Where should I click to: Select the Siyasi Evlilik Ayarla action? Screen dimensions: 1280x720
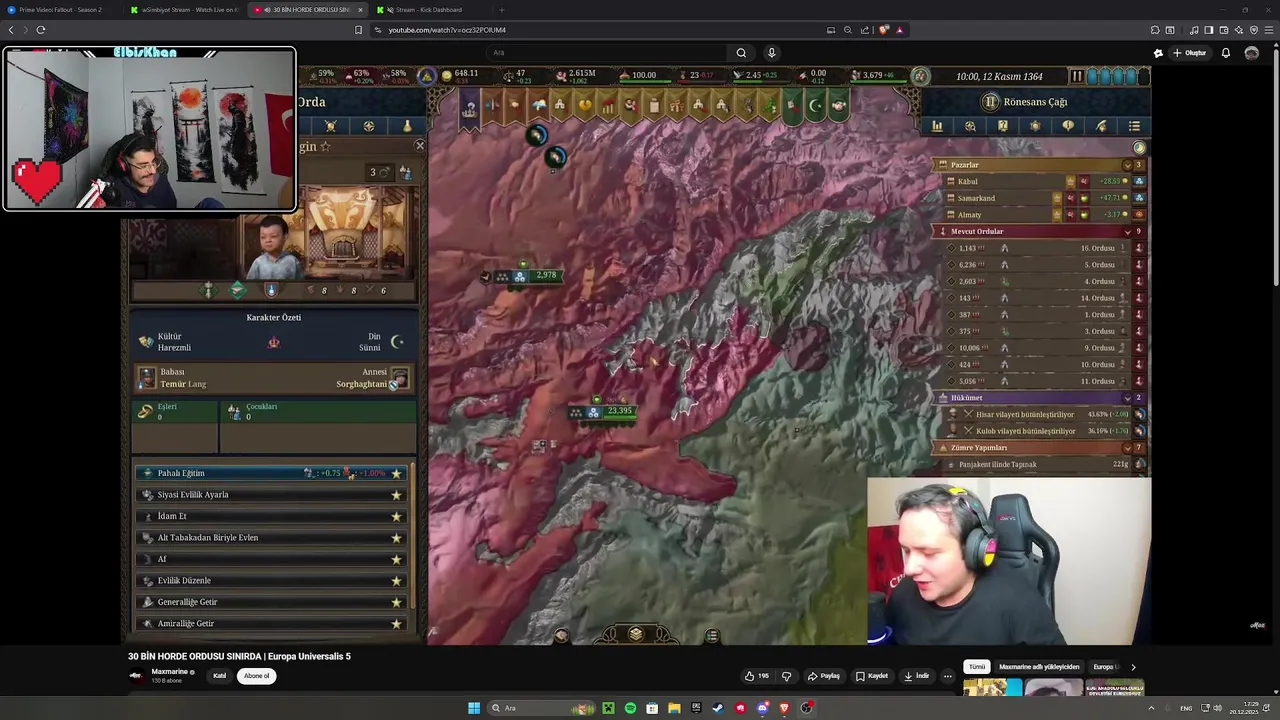(273, 495)
